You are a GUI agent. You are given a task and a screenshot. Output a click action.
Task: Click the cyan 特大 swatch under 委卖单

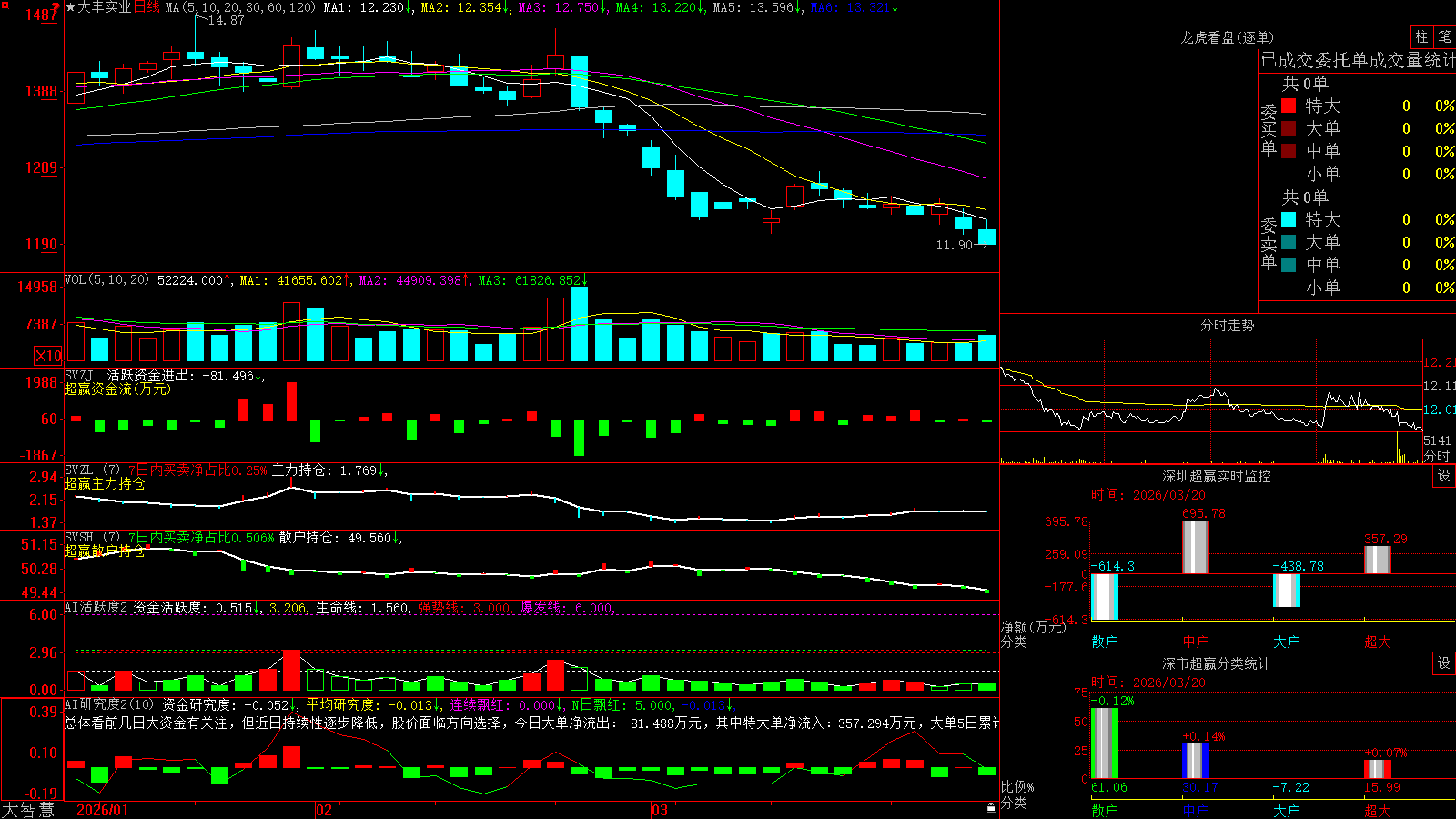(x=1289, y=219)
